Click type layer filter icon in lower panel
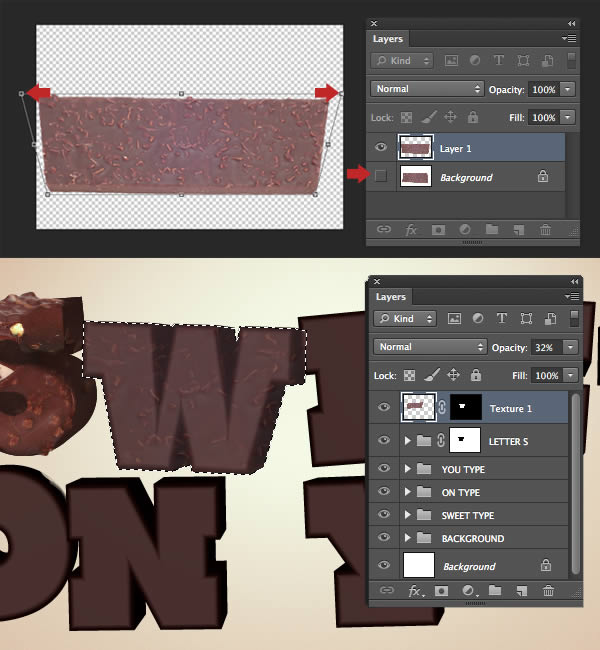Screen dimensions: 600x650 coord(501,318)
